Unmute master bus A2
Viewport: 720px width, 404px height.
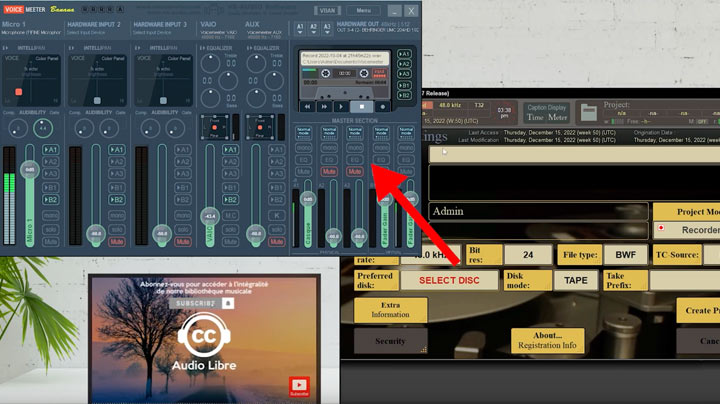[x=329, y=171]
